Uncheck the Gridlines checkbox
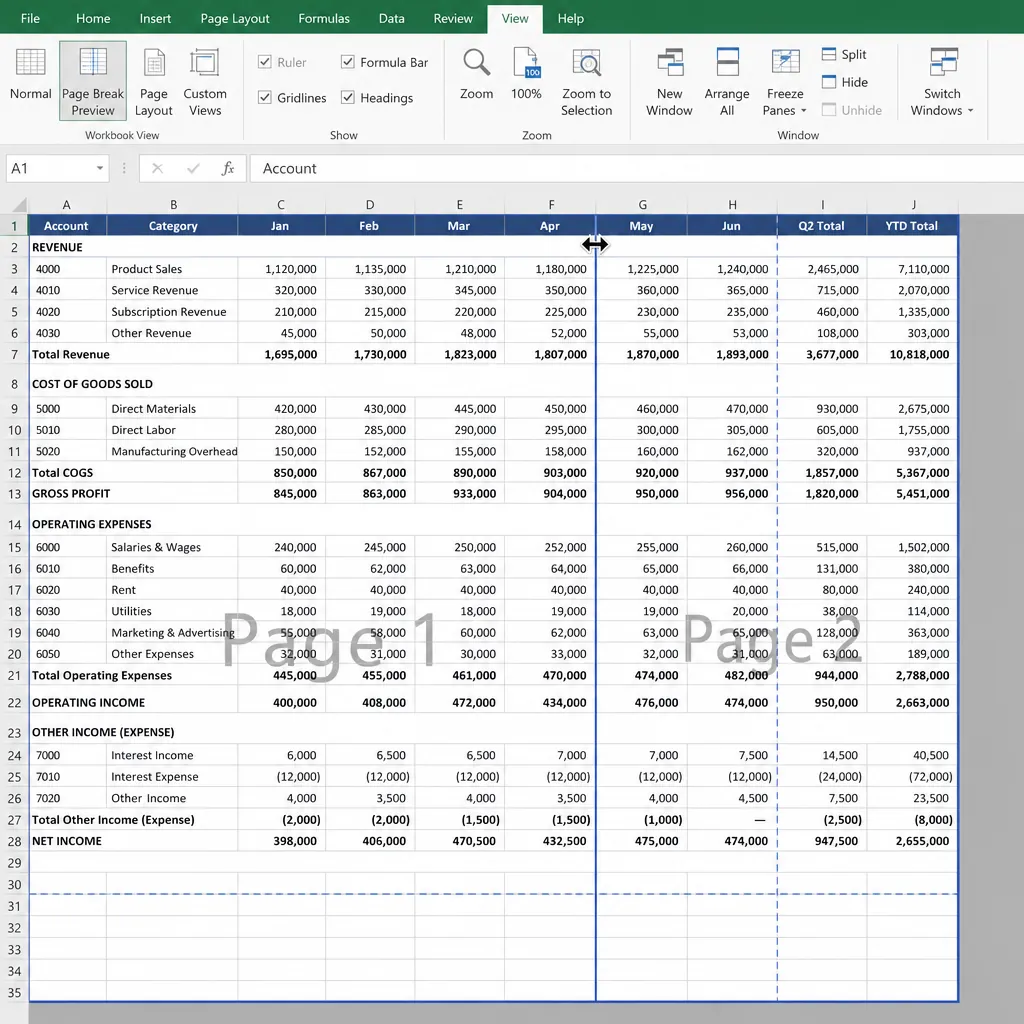Image resolution: width=1024 pixels, height=1024 pixels. pyautogui.click(x=292, y=97)
